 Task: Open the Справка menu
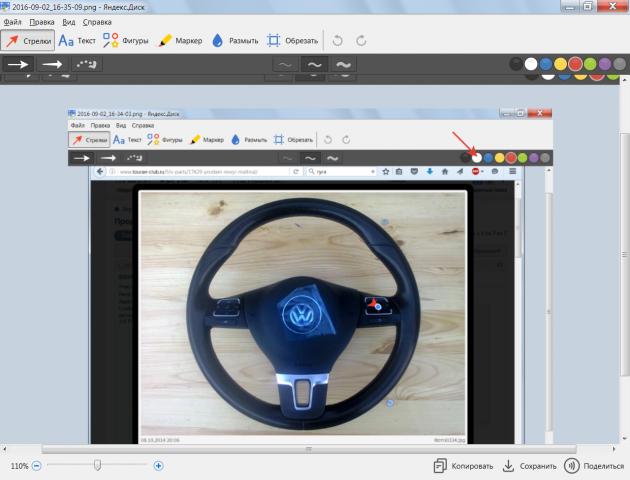(97, 22)
